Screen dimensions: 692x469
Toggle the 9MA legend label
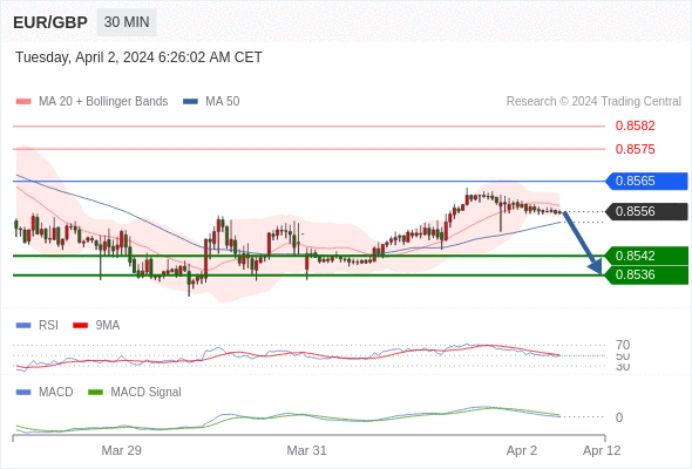tap(108, 326)
